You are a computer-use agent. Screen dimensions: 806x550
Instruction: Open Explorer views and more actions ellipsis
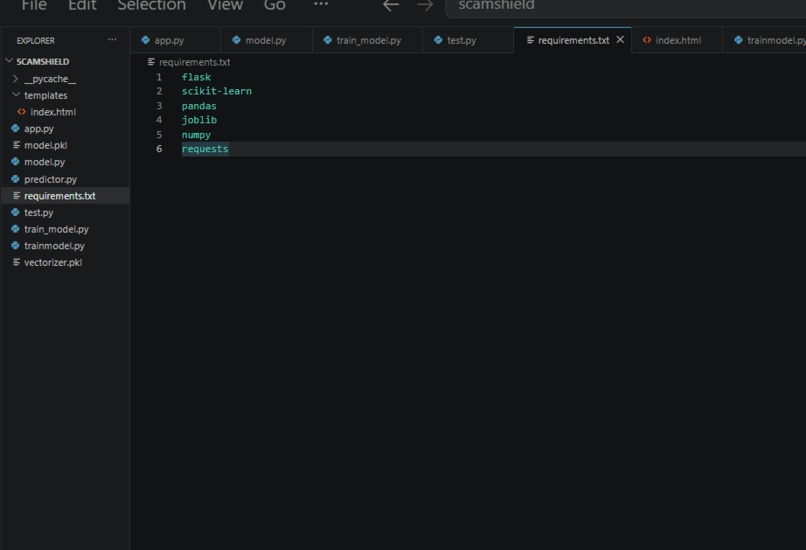click(112, 40)
